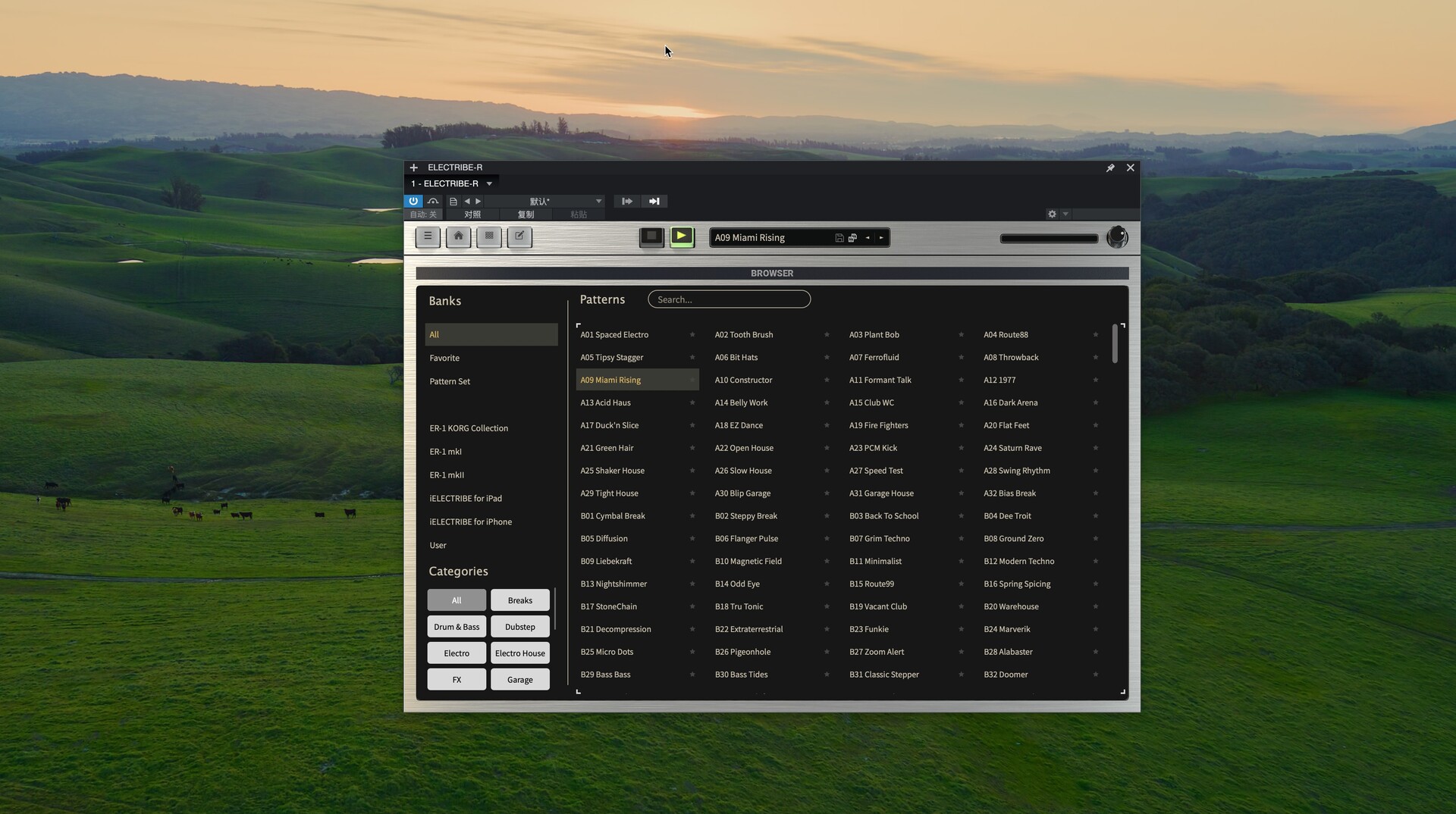The height and width of the screenshot is (814, 1456).
Task: Save the current pattern with disk icon
Action: [839, 238]
